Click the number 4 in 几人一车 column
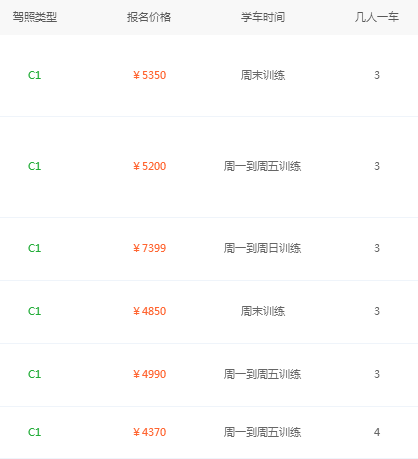418x459 pixels. click(x=377, y=432)
